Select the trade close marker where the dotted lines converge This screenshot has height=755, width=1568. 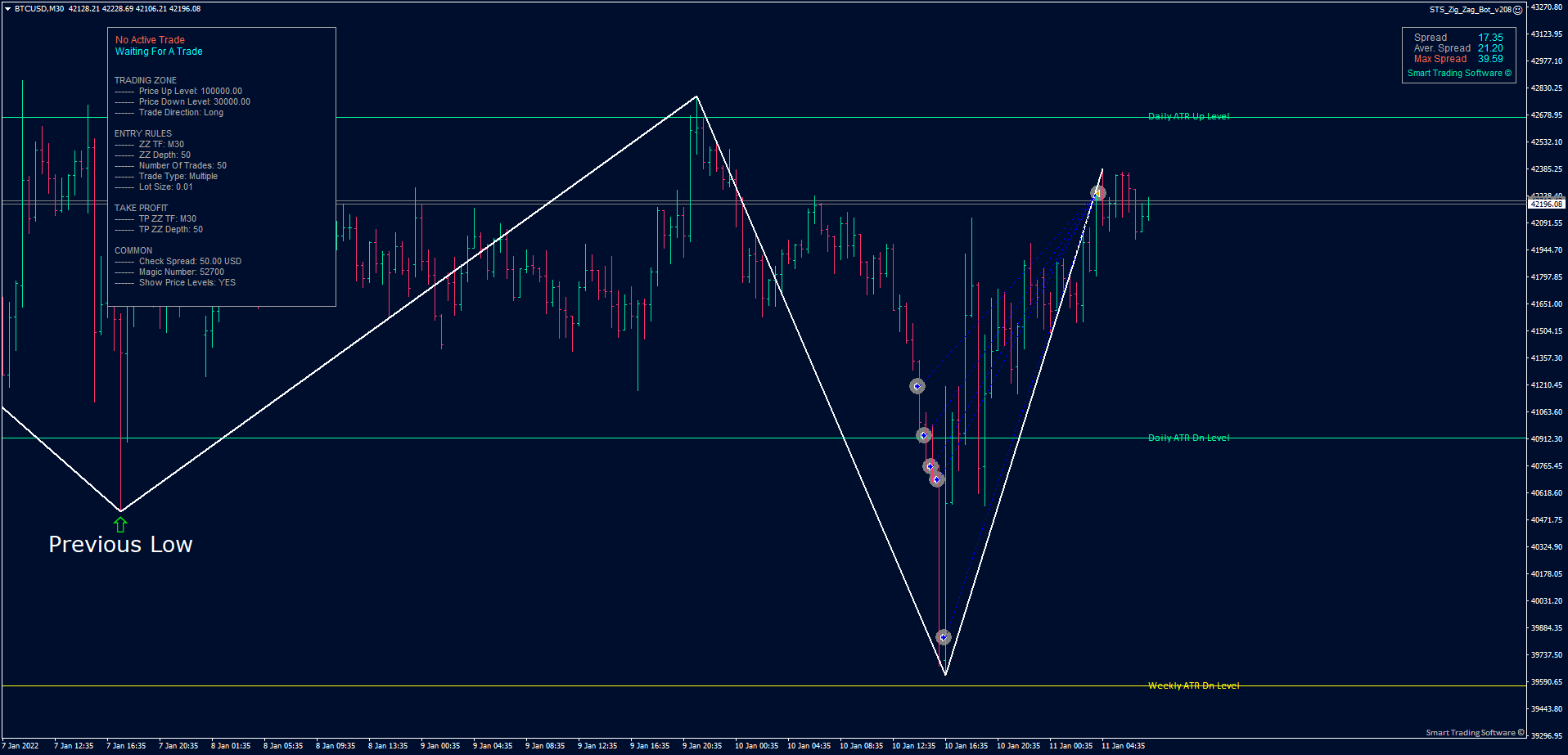(x=1098, y=193)
